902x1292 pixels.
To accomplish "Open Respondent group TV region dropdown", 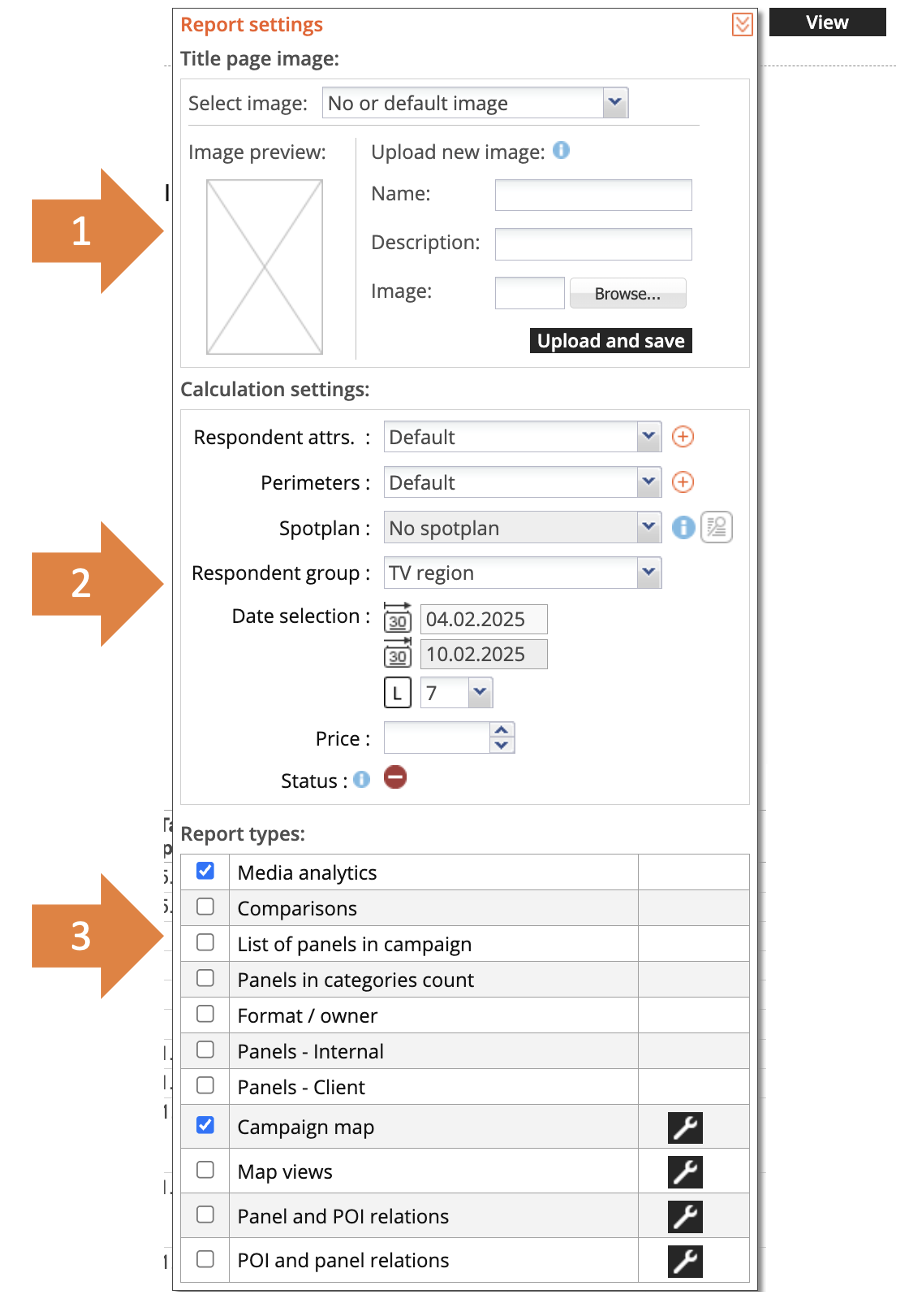I will click(x=523, y=573).
